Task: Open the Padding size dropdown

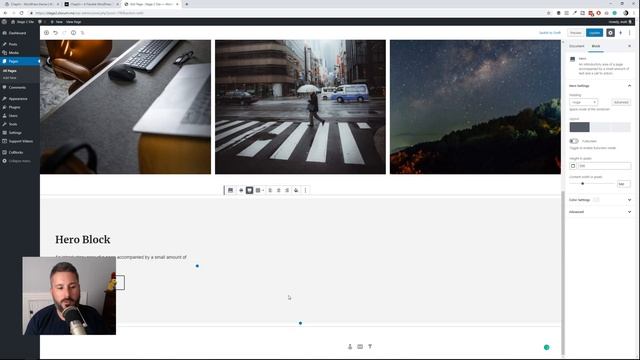Action: (x=584, y=102)
